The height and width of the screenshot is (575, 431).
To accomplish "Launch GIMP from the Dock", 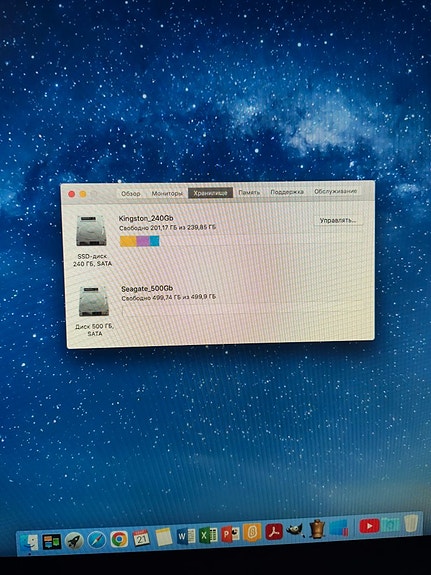I will [x=296, y=530].
